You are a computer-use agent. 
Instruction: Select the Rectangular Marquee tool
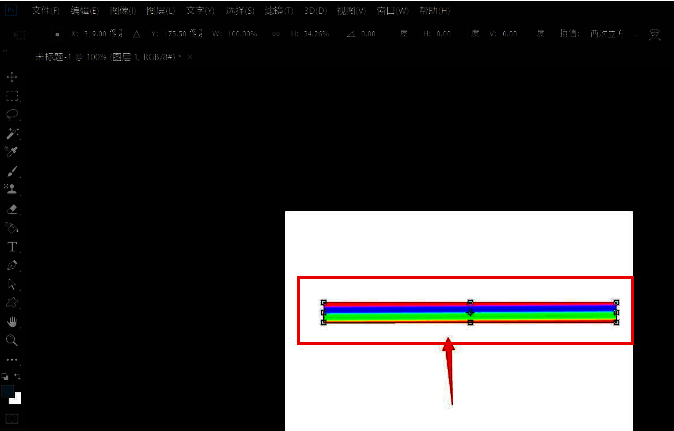12,96
